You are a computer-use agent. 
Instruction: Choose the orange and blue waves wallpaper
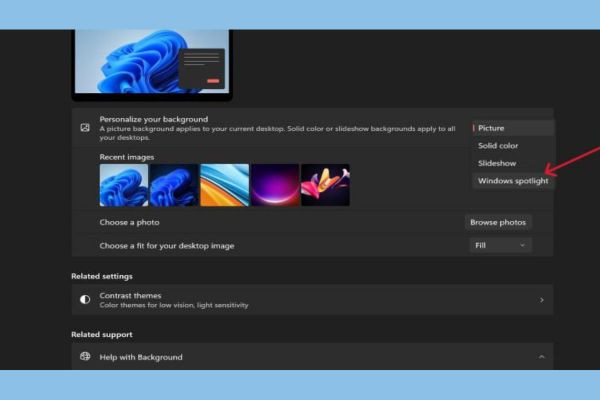[x=225, y=185]
